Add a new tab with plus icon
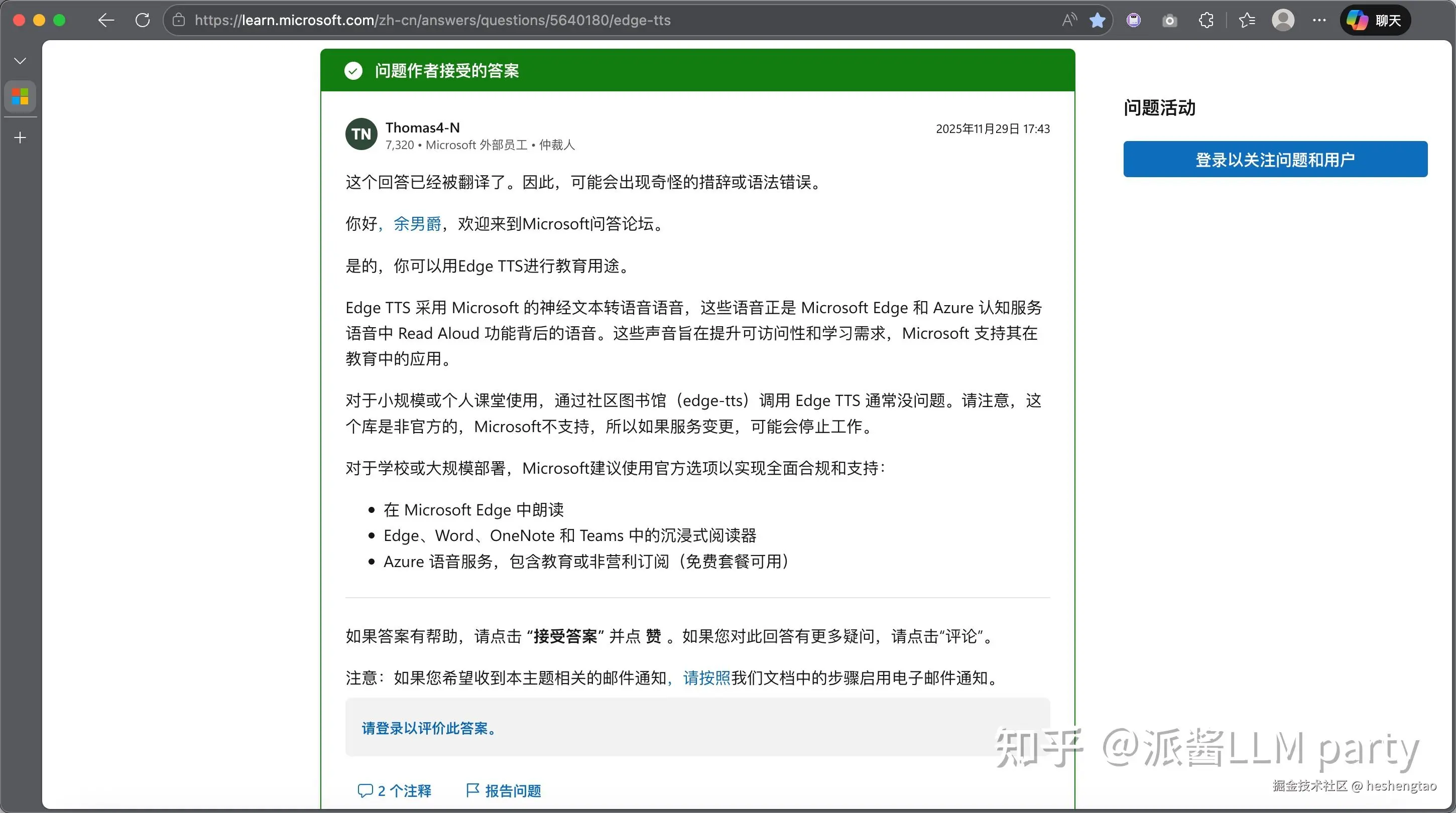The width and height of the screenshot is (1456, 813). [x=21, y=138]
